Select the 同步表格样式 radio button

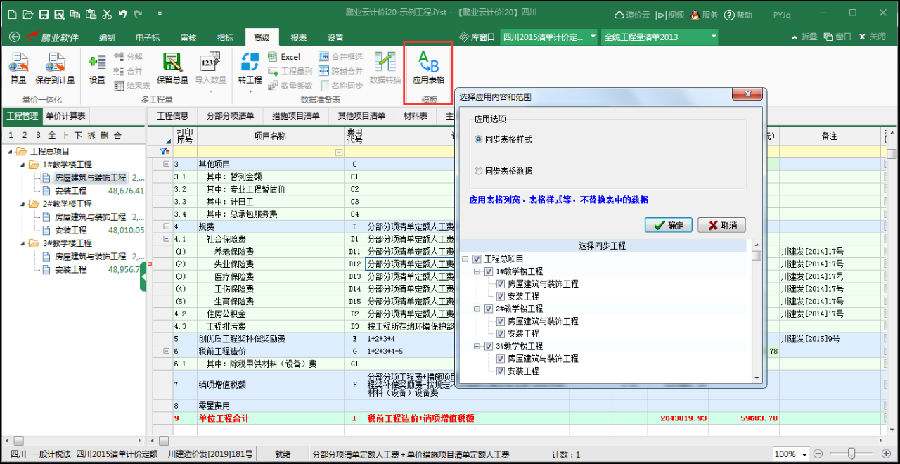tap(480, 140)
